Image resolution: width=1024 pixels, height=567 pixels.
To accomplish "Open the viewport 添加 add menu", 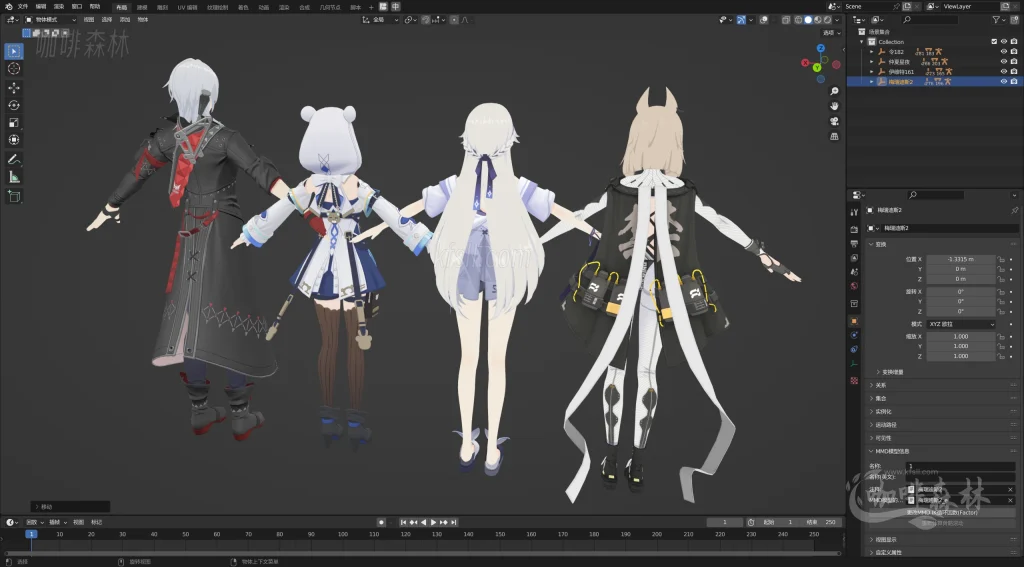I will [x=125, y=20].
